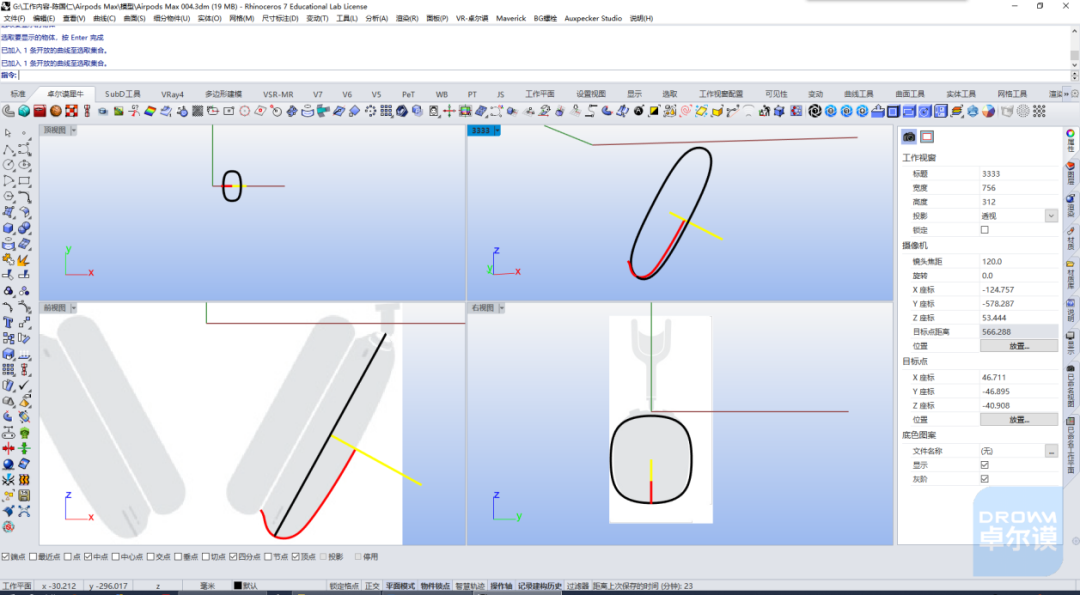Click the red rectangle icon beside camera icon
Image resolution: width=1080 pixels, height=595 pixels.
coord(927,137)
